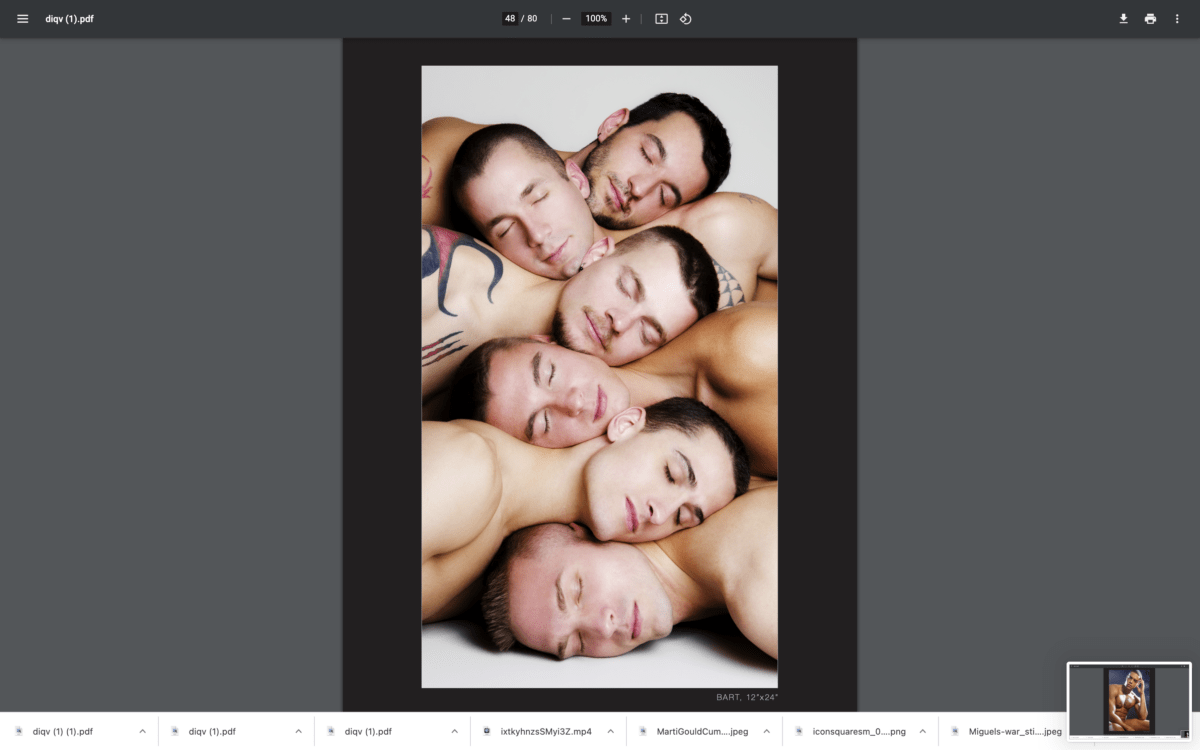This screenshot has width=1200, height=750.
Task: Print the PDF document
Action: click(x=1150, y=19)
